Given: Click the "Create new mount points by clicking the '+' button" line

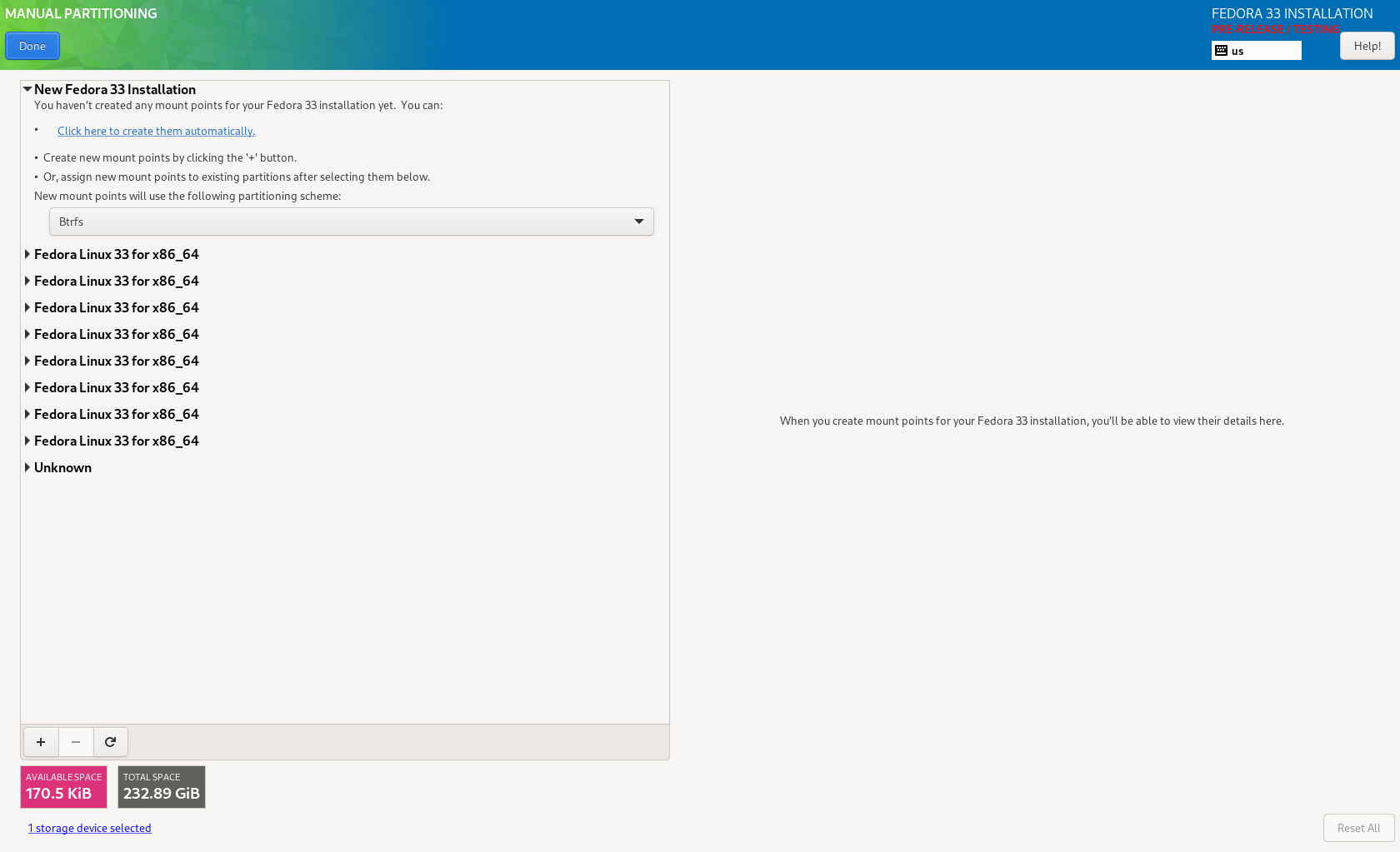Looking at the screenshot, I should (170, 157).
